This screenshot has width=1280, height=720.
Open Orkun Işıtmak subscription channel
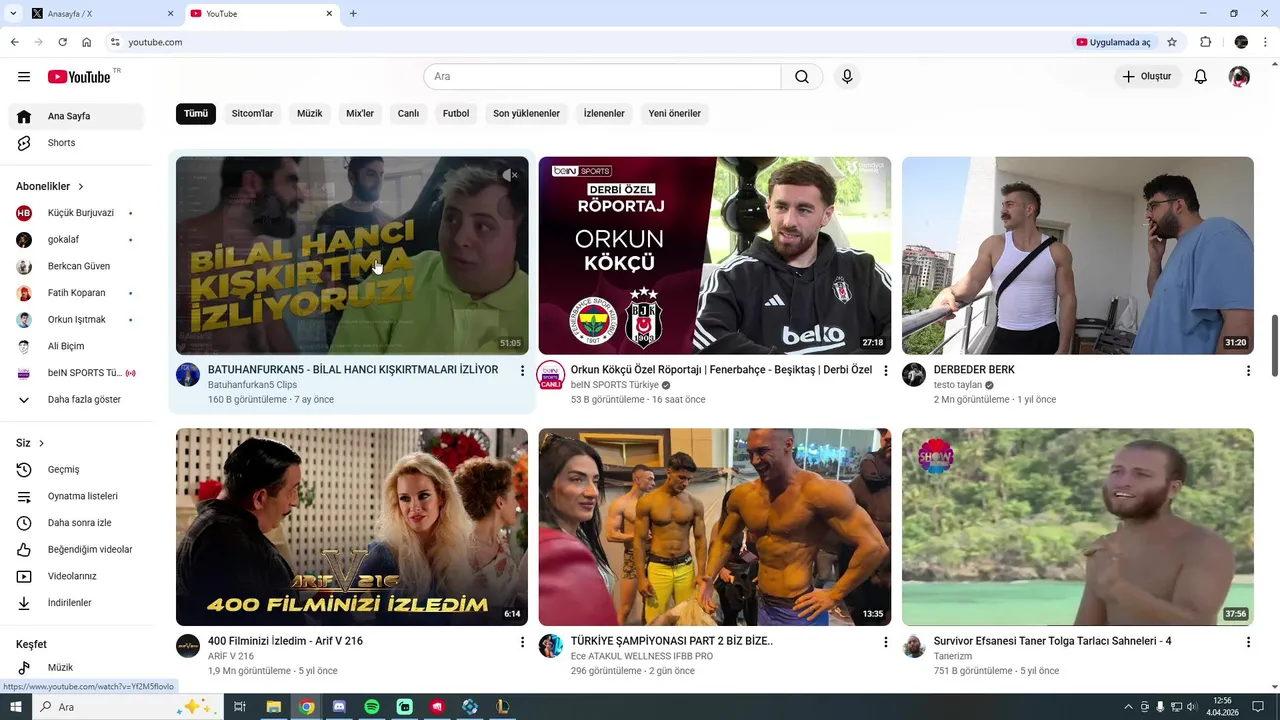point(76,320)
